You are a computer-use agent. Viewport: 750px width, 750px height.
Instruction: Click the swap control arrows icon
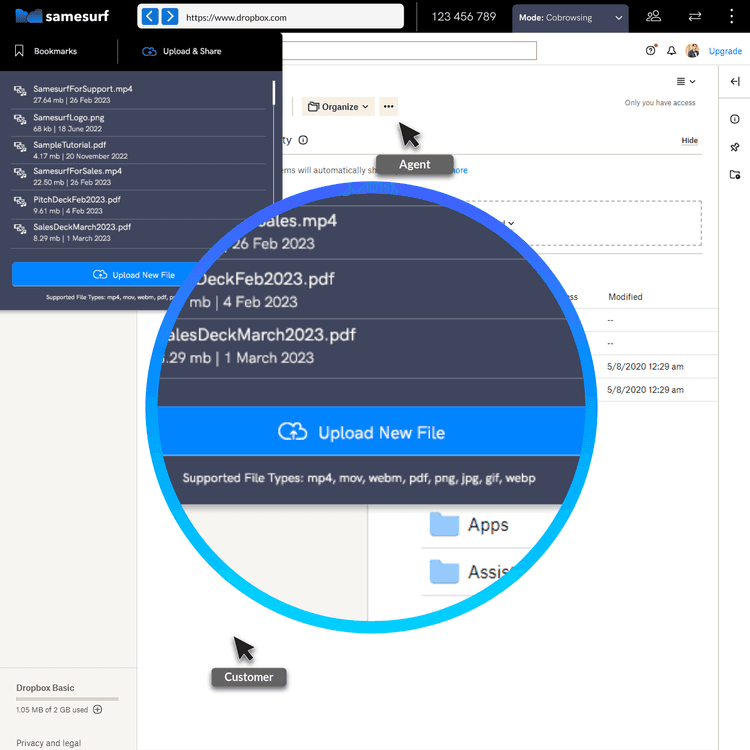click(695, 17)
